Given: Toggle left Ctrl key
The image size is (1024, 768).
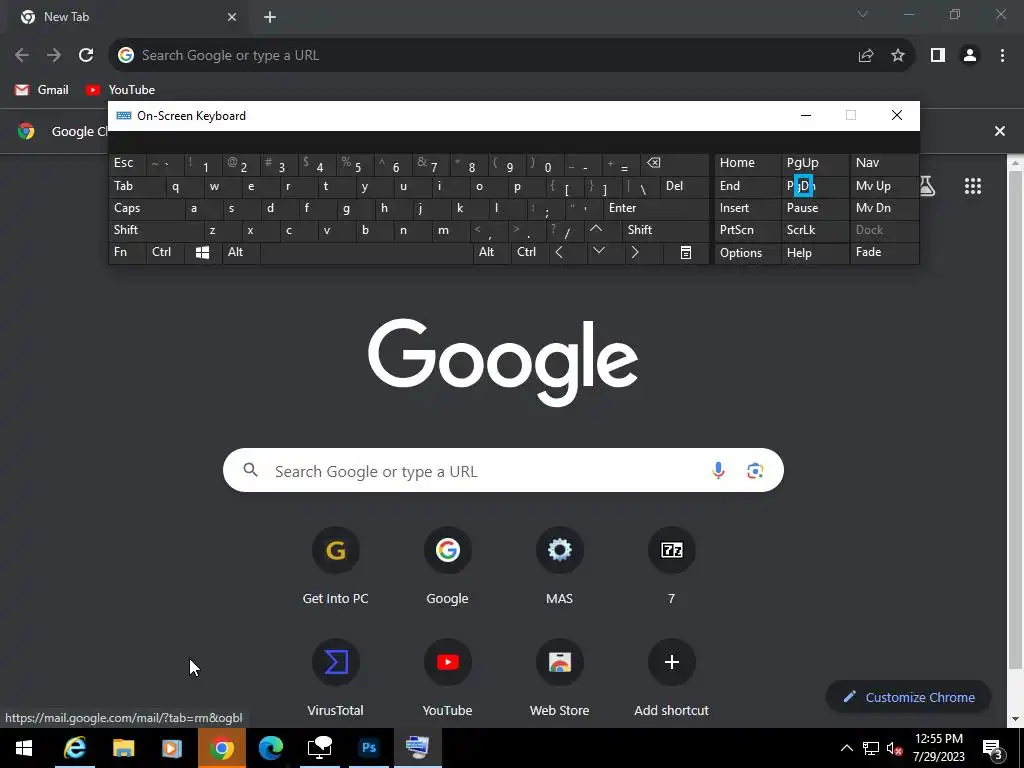Looking at the screenshot, I should point(165,252).
